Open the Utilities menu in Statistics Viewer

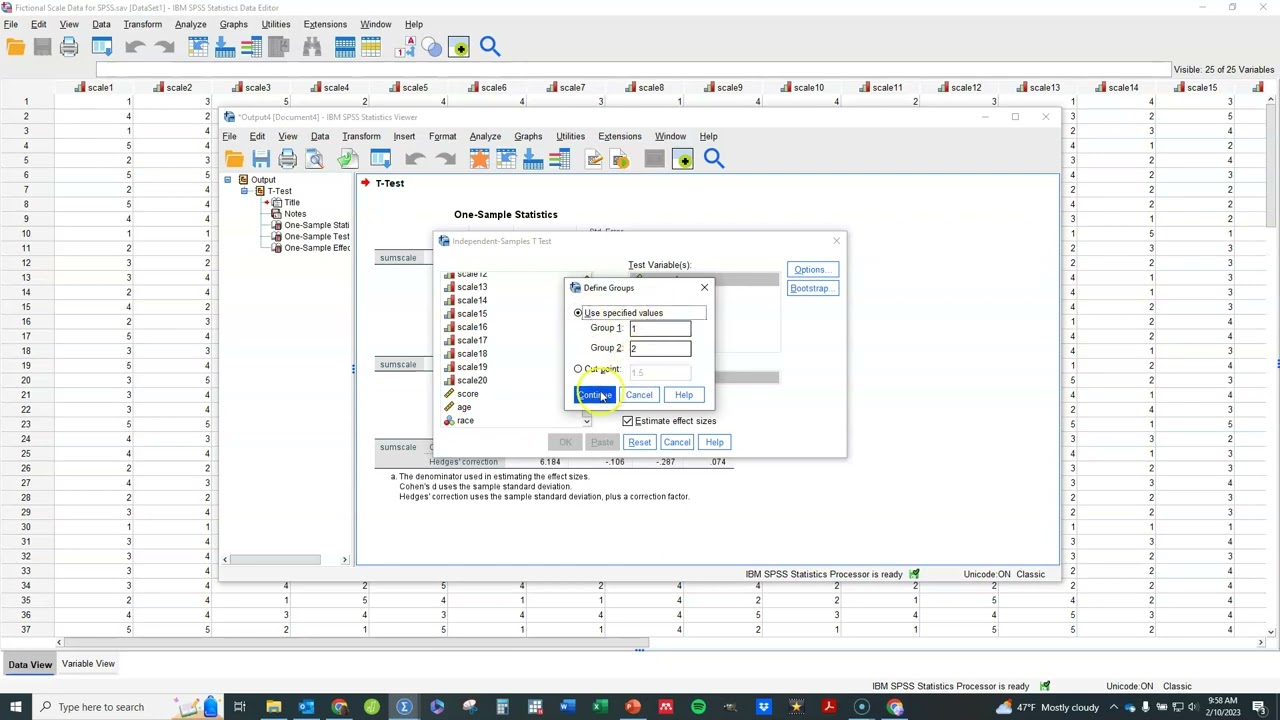[x=570, y=136]
